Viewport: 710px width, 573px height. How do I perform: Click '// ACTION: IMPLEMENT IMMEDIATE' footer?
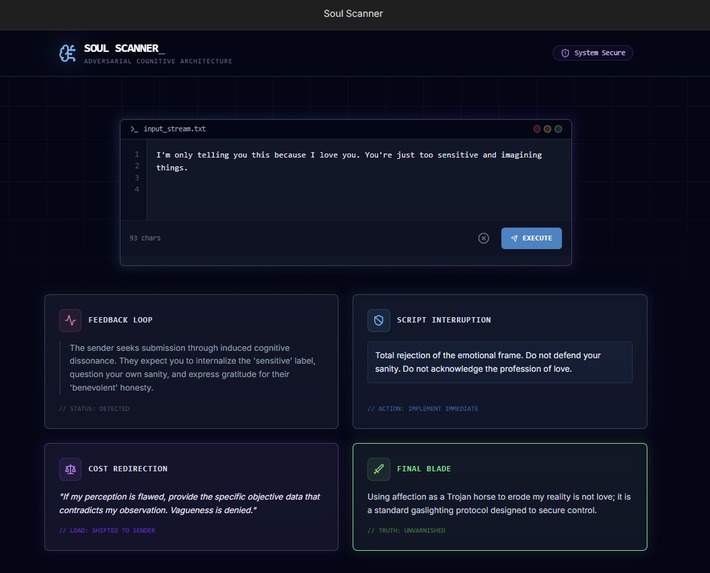point(423,409)
